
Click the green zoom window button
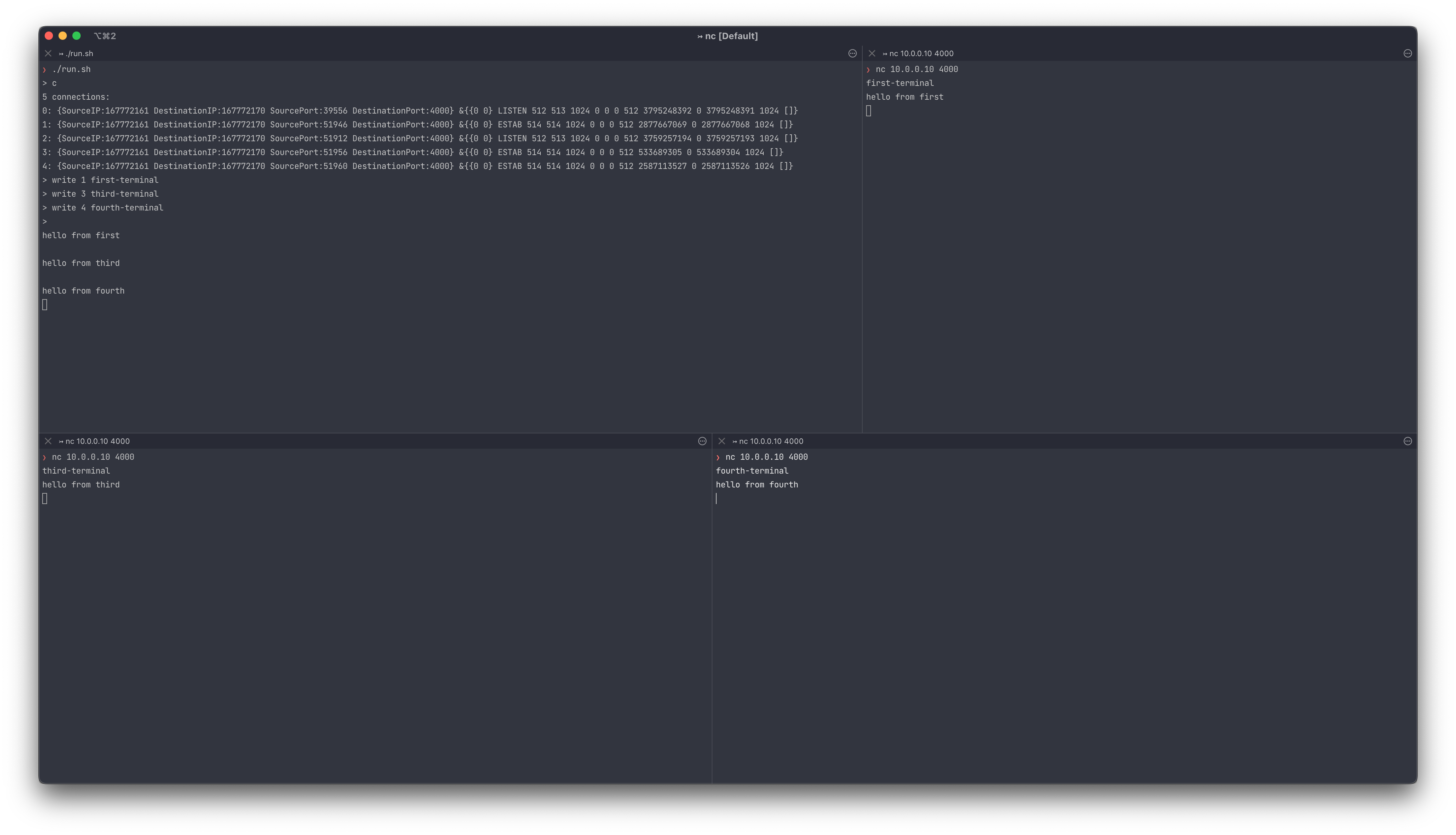[76, 36]
